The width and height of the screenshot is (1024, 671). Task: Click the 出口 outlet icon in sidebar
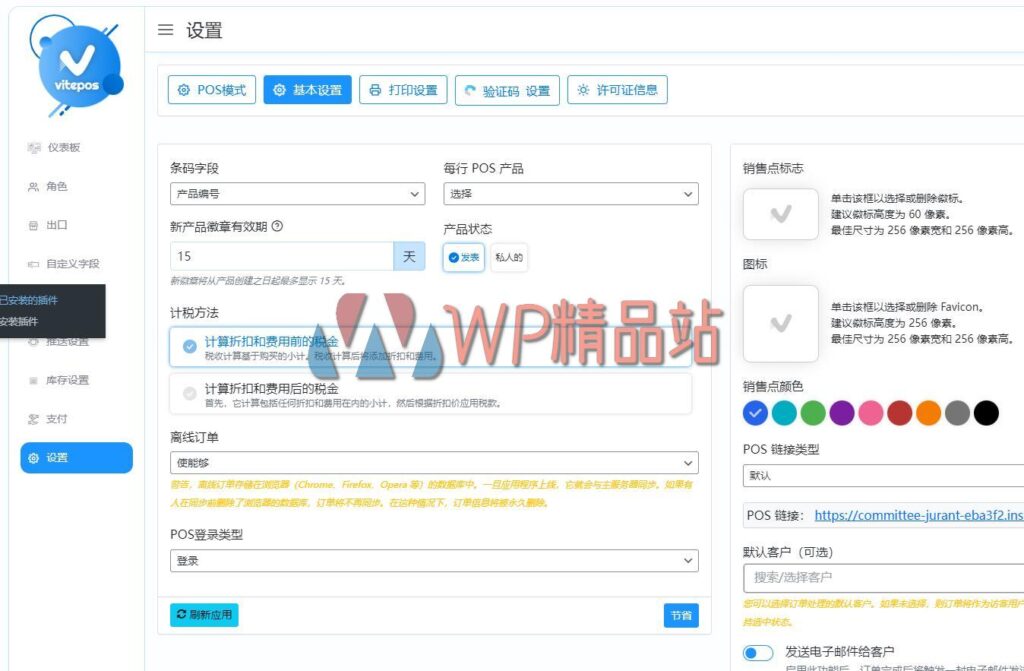coord(31,225)
